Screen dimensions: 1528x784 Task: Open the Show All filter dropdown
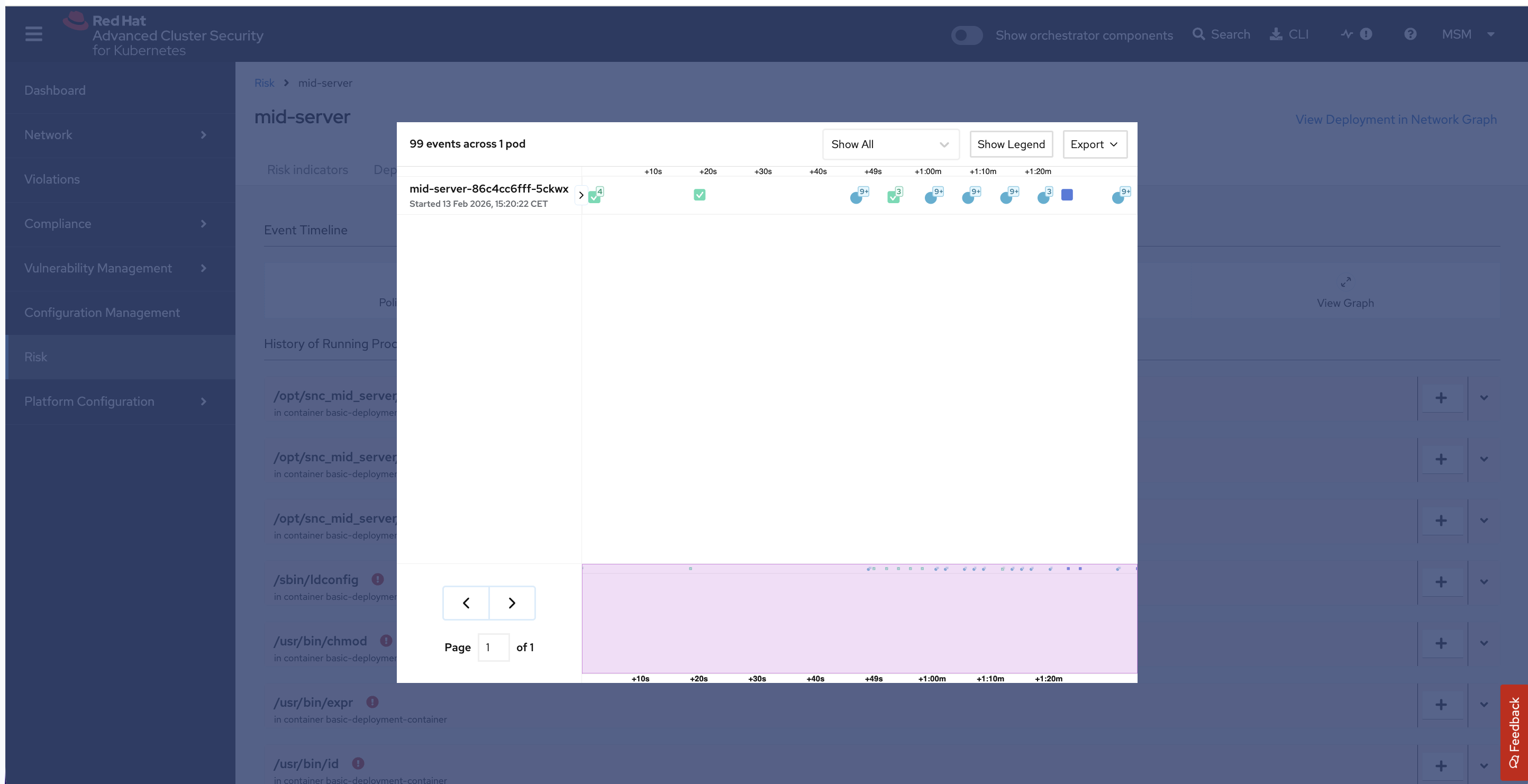pos(890,145)
